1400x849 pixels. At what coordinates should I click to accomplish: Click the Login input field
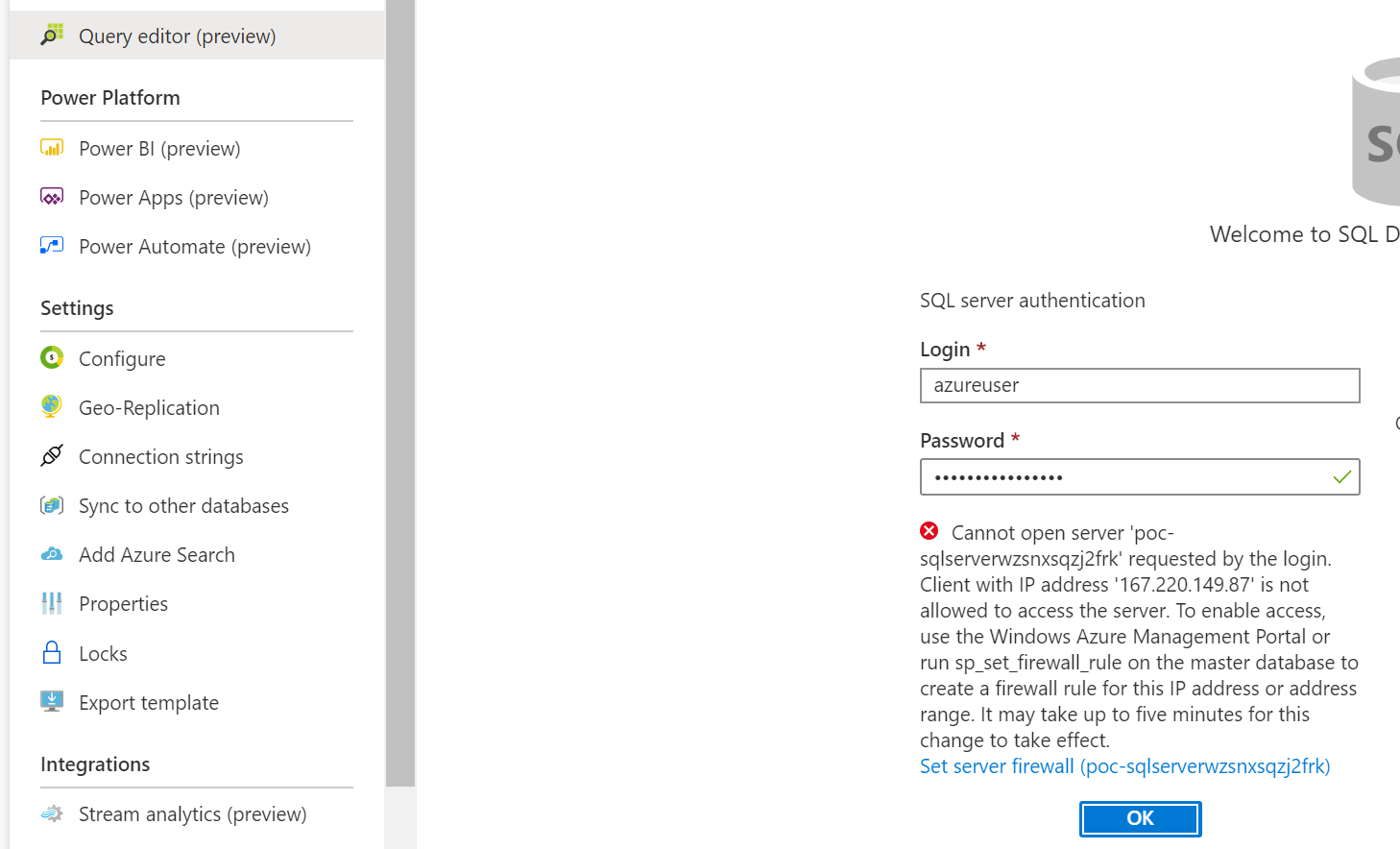(x=1140, y=385)
